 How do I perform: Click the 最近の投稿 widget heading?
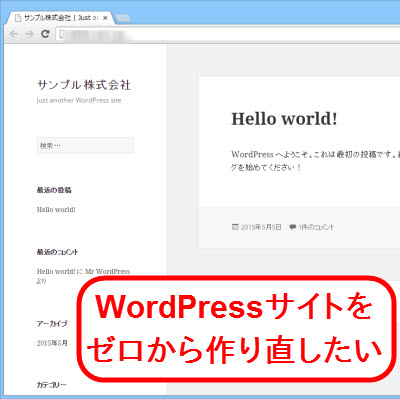(54, 190)
